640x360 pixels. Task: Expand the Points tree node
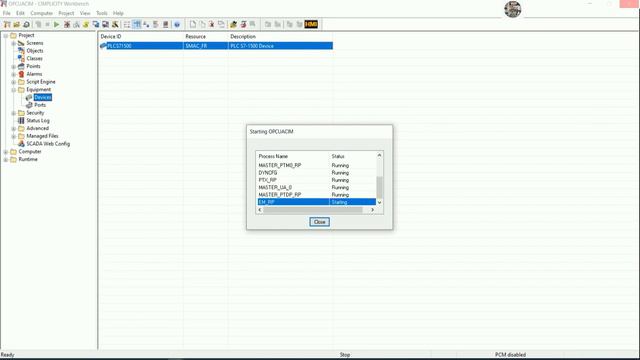pos(13,67)
